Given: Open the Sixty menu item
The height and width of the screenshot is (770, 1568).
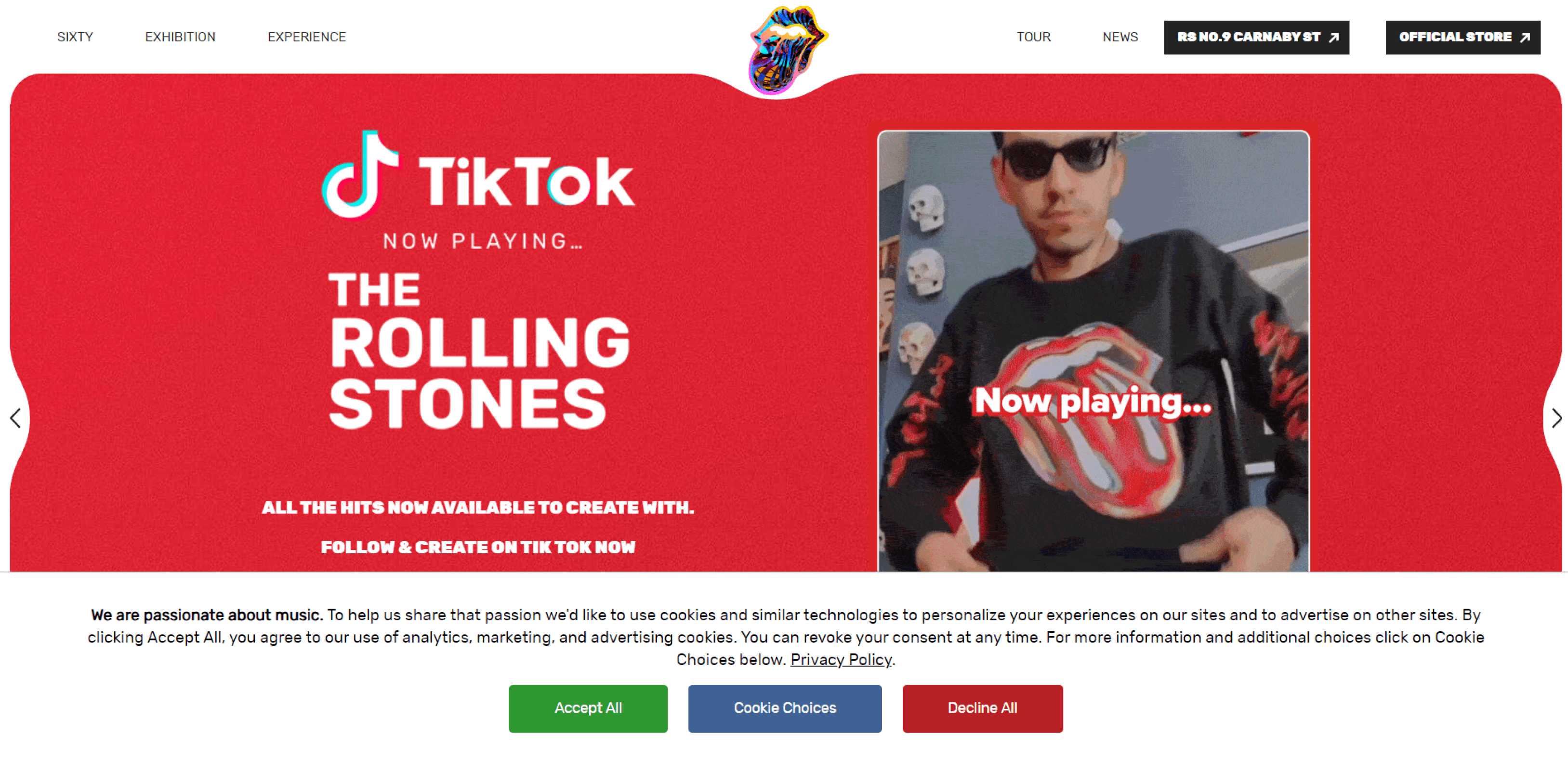Looking at the screenshot, I should pos(75,37).
